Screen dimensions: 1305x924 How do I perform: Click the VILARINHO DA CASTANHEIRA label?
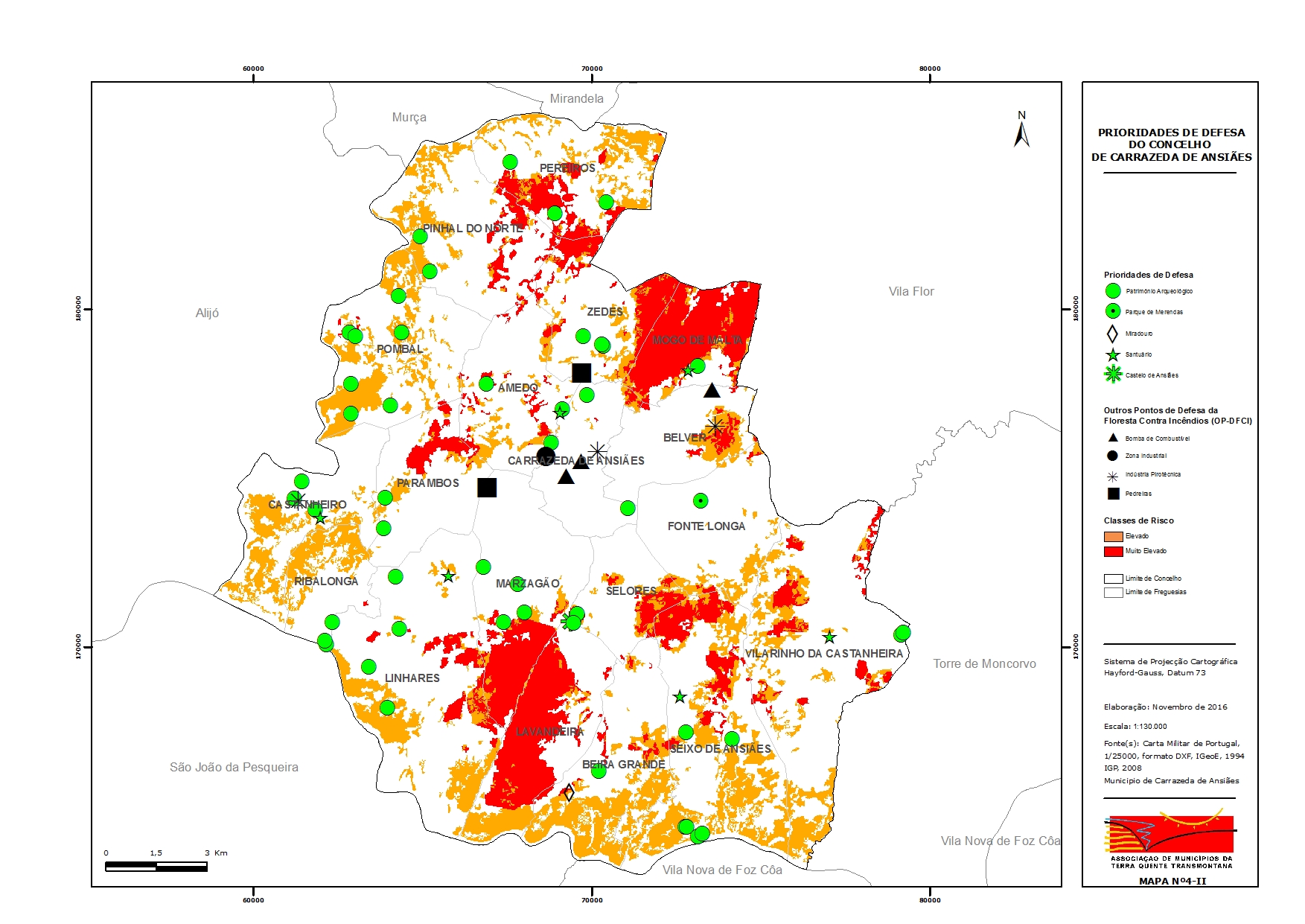coord(824,654)
